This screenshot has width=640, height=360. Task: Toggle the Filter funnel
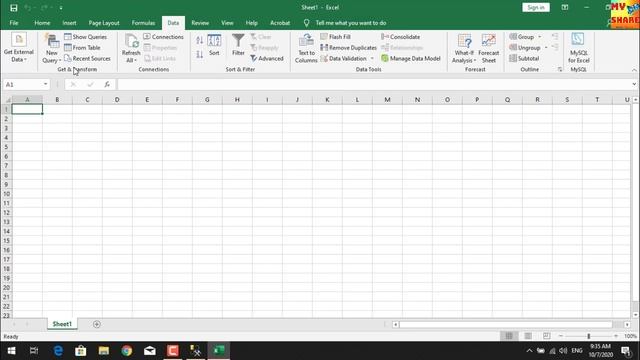(238, 45)
